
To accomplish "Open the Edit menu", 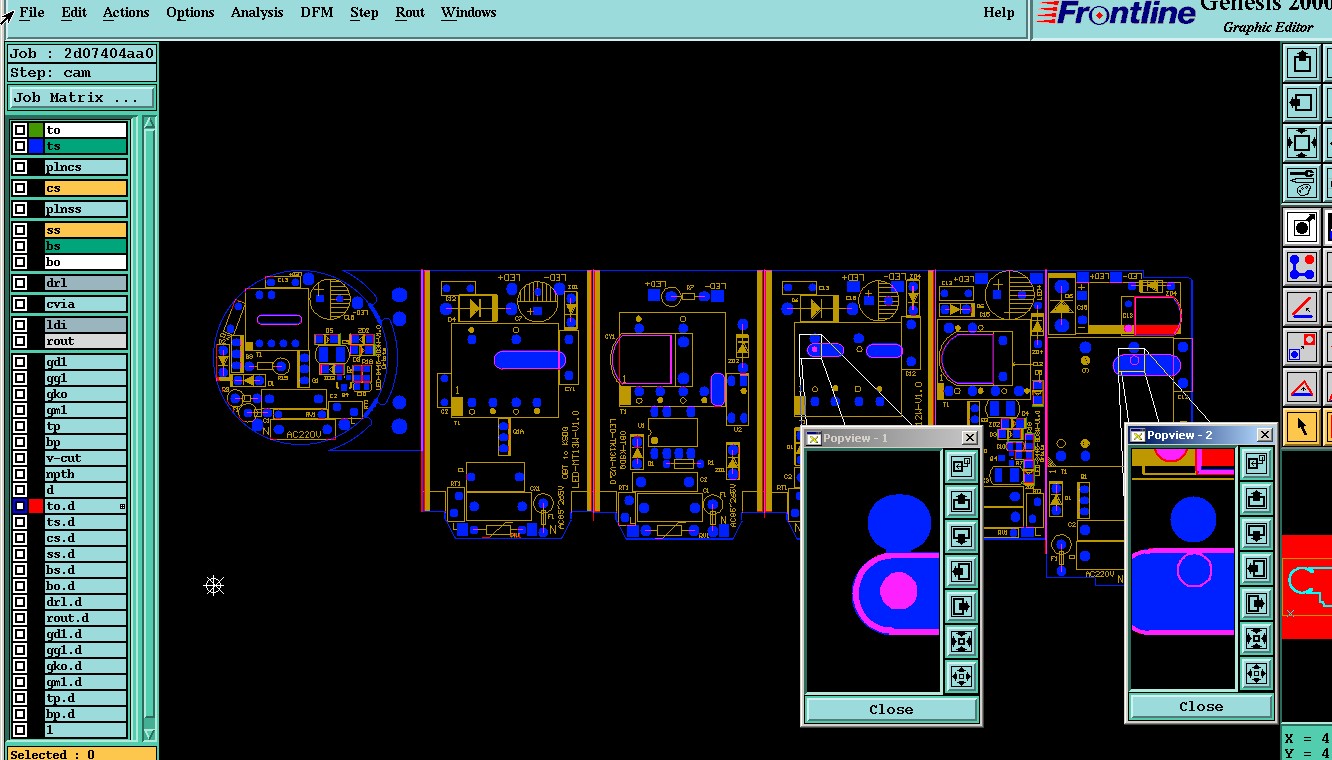I will click(x=74, y=13).
